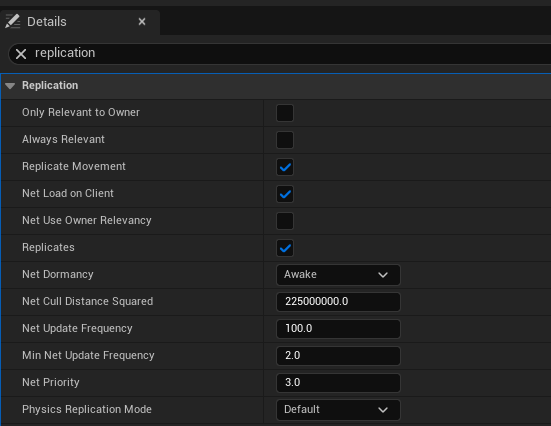Select the Net Load on Client label
The image size is (551, 426).
pyautogui.click(x=68, y=193)
